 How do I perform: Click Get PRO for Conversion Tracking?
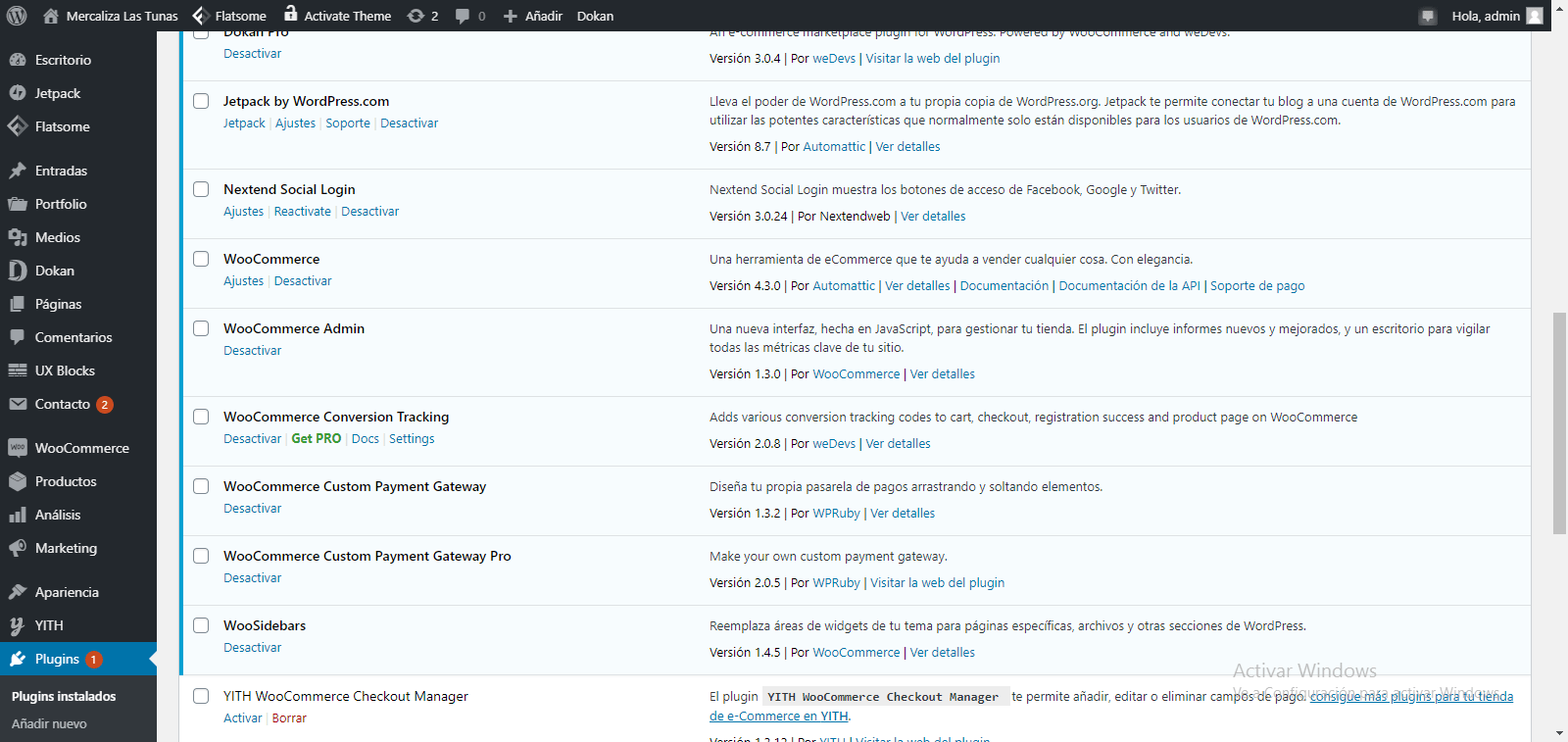coord(317,439)
